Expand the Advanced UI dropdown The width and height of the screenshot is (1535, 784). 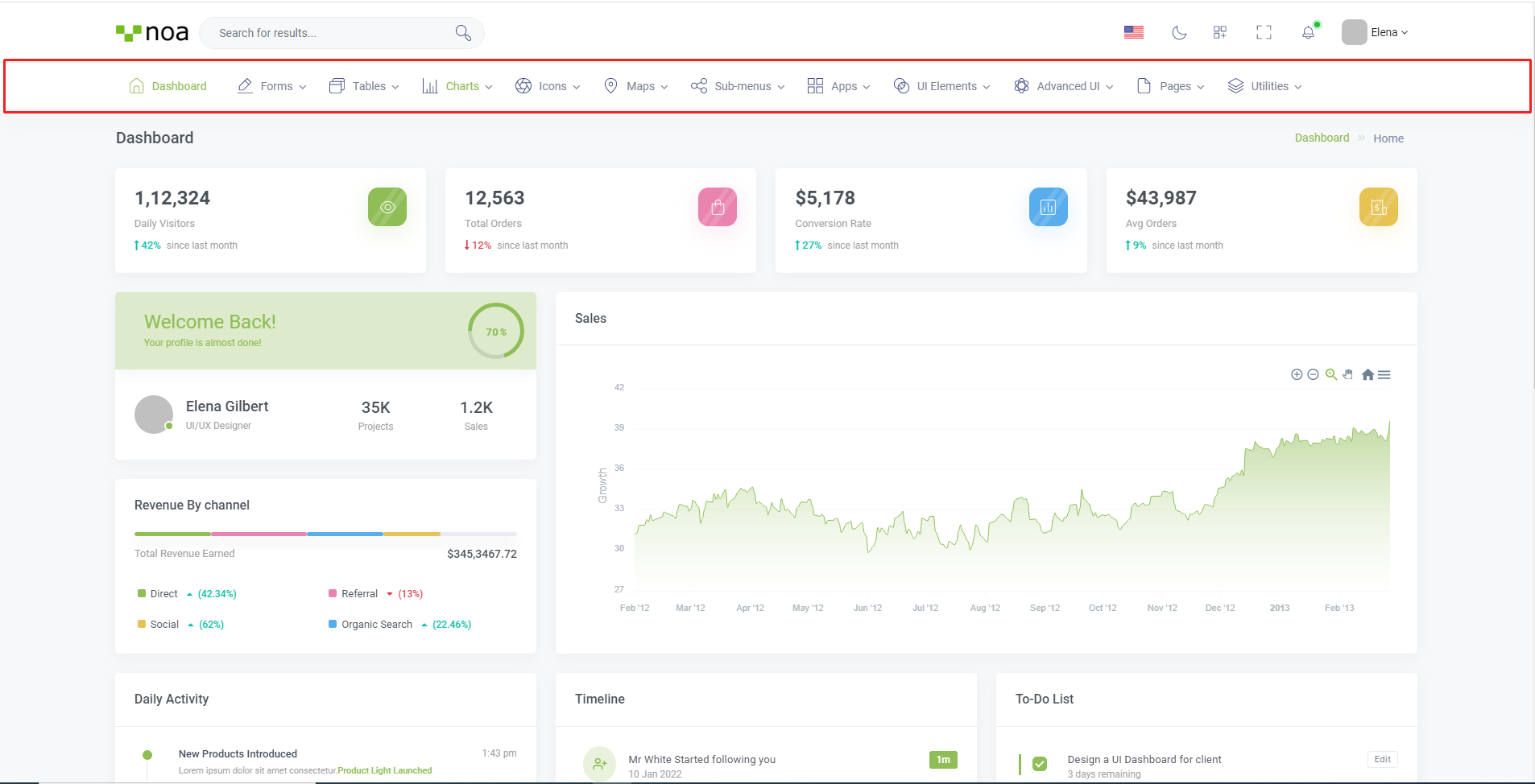pos(1064,86)
